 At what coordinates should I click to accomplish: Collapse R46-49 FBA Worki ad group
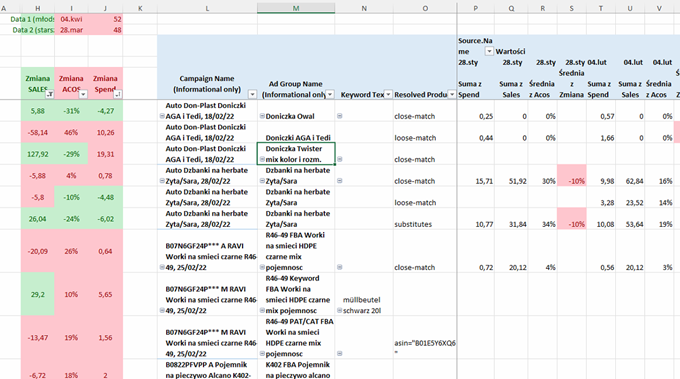click(262, 268)
